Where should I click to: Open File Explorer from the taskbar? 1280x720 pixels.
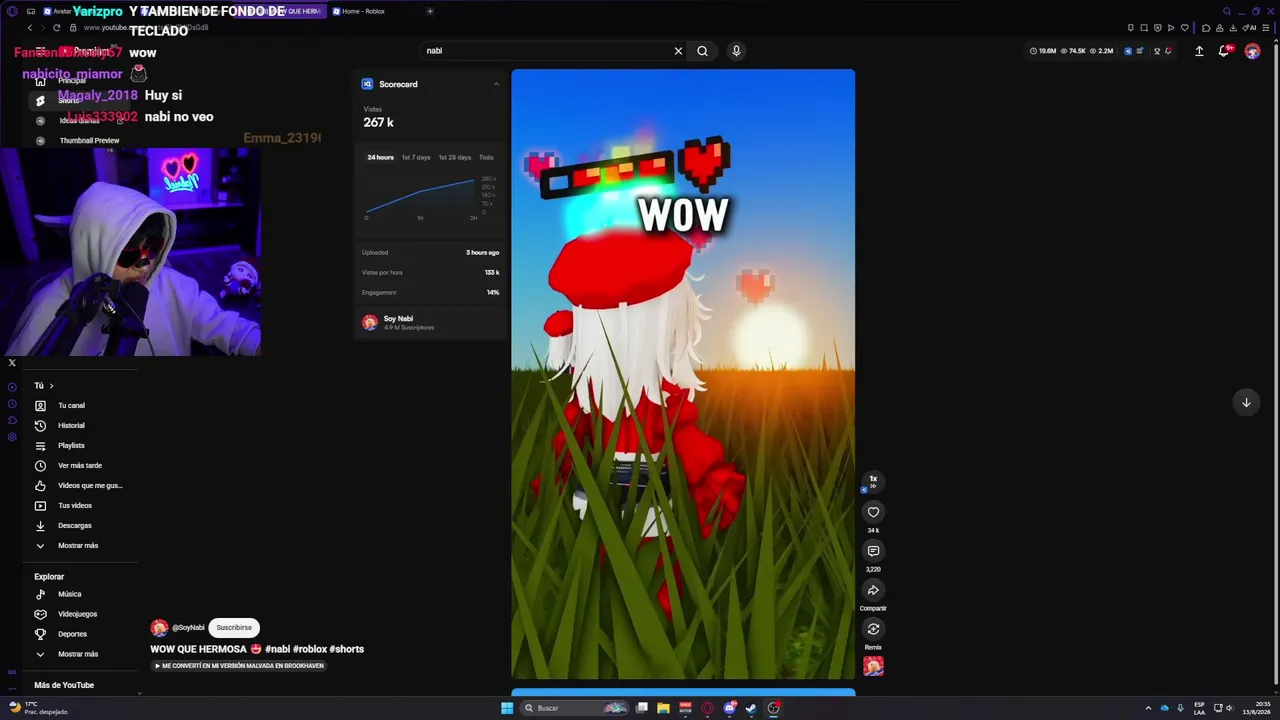[x=663, y=708]
